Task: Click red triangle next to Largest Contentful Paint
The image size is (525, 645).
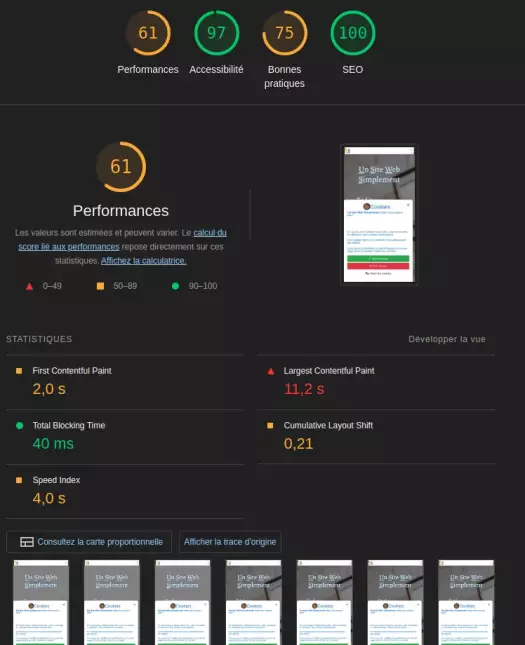Action: tap(271, 371)
